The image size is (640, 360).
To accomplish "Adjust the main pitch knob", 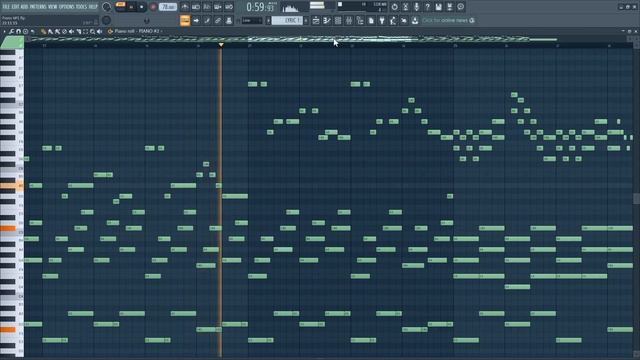I will coord(106,20).
